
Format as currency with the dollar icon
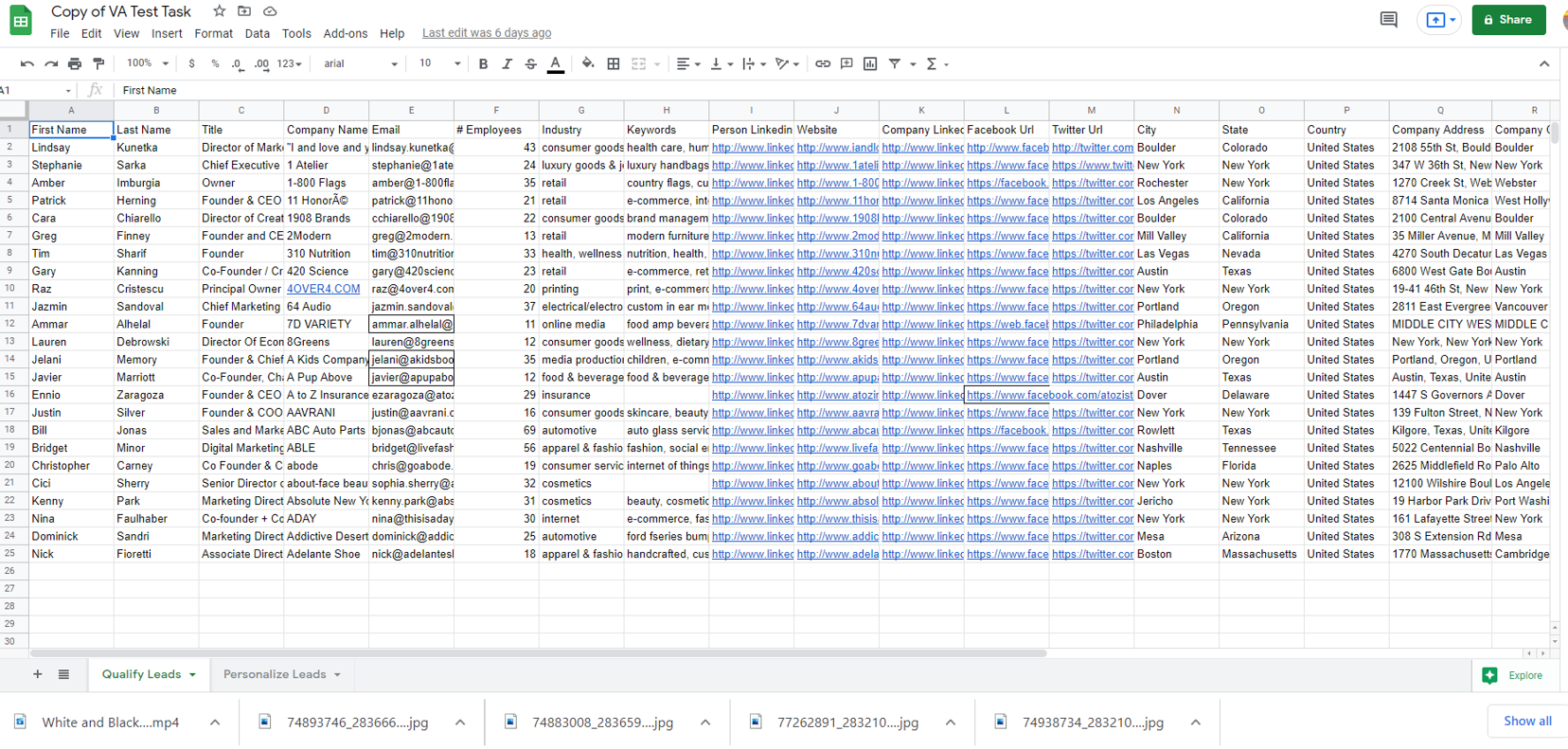(192, 63)
